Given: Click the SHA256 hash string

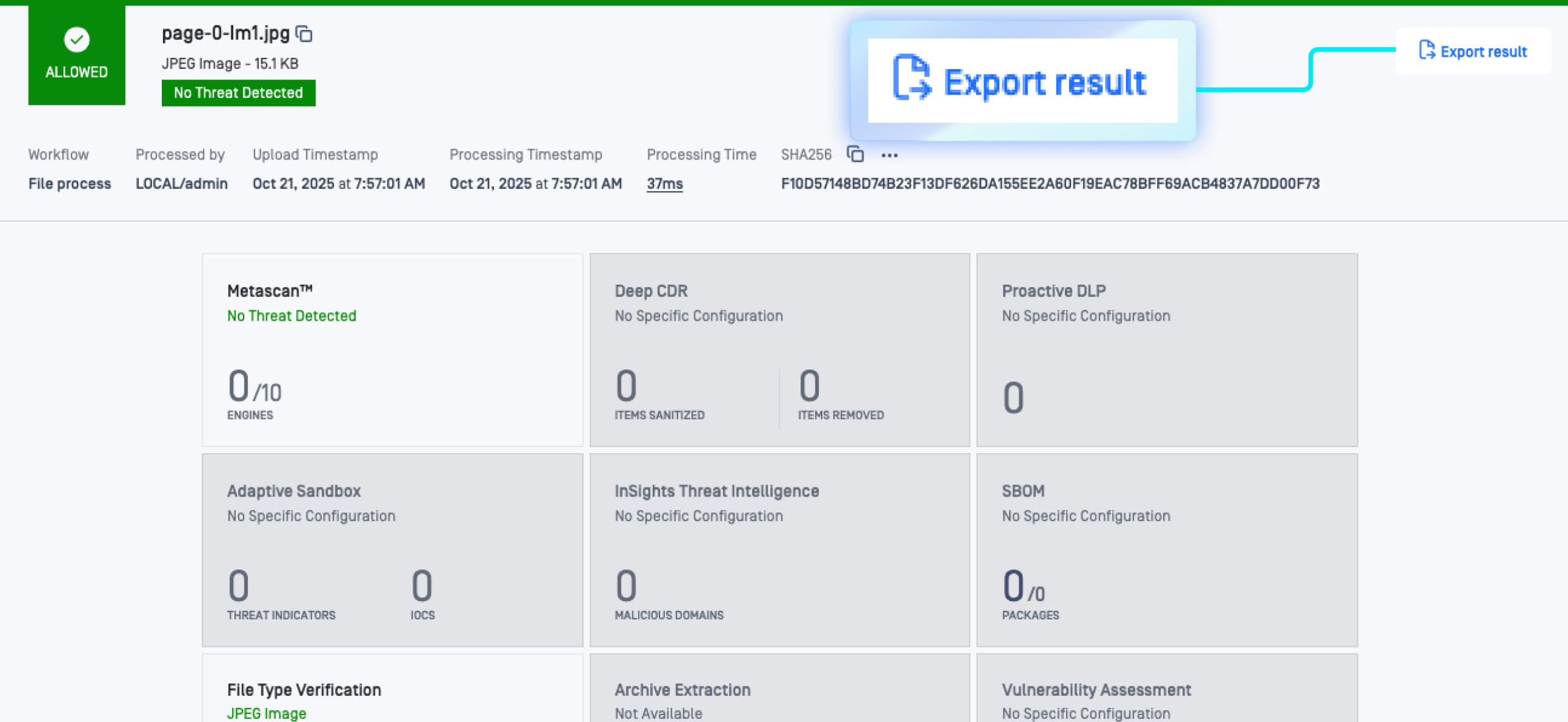Looking at the screenshot, I should coord(1050,184).
